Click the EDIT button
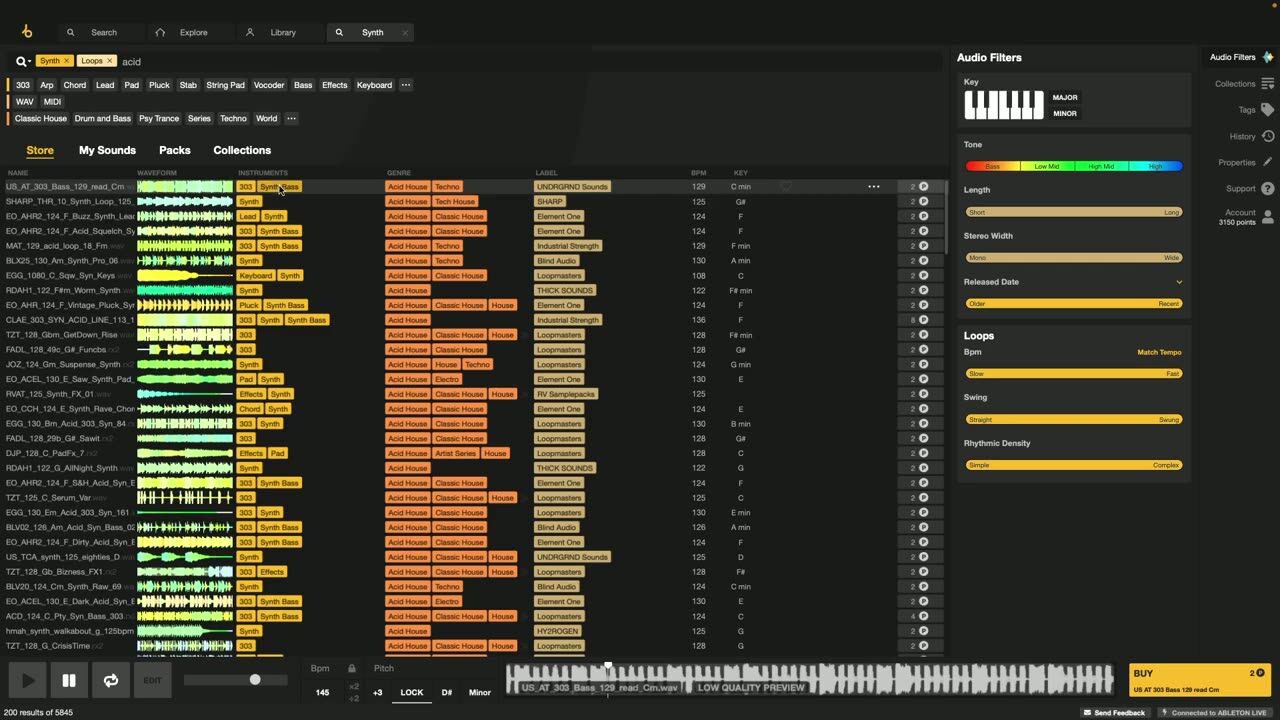 pos(152,681)
